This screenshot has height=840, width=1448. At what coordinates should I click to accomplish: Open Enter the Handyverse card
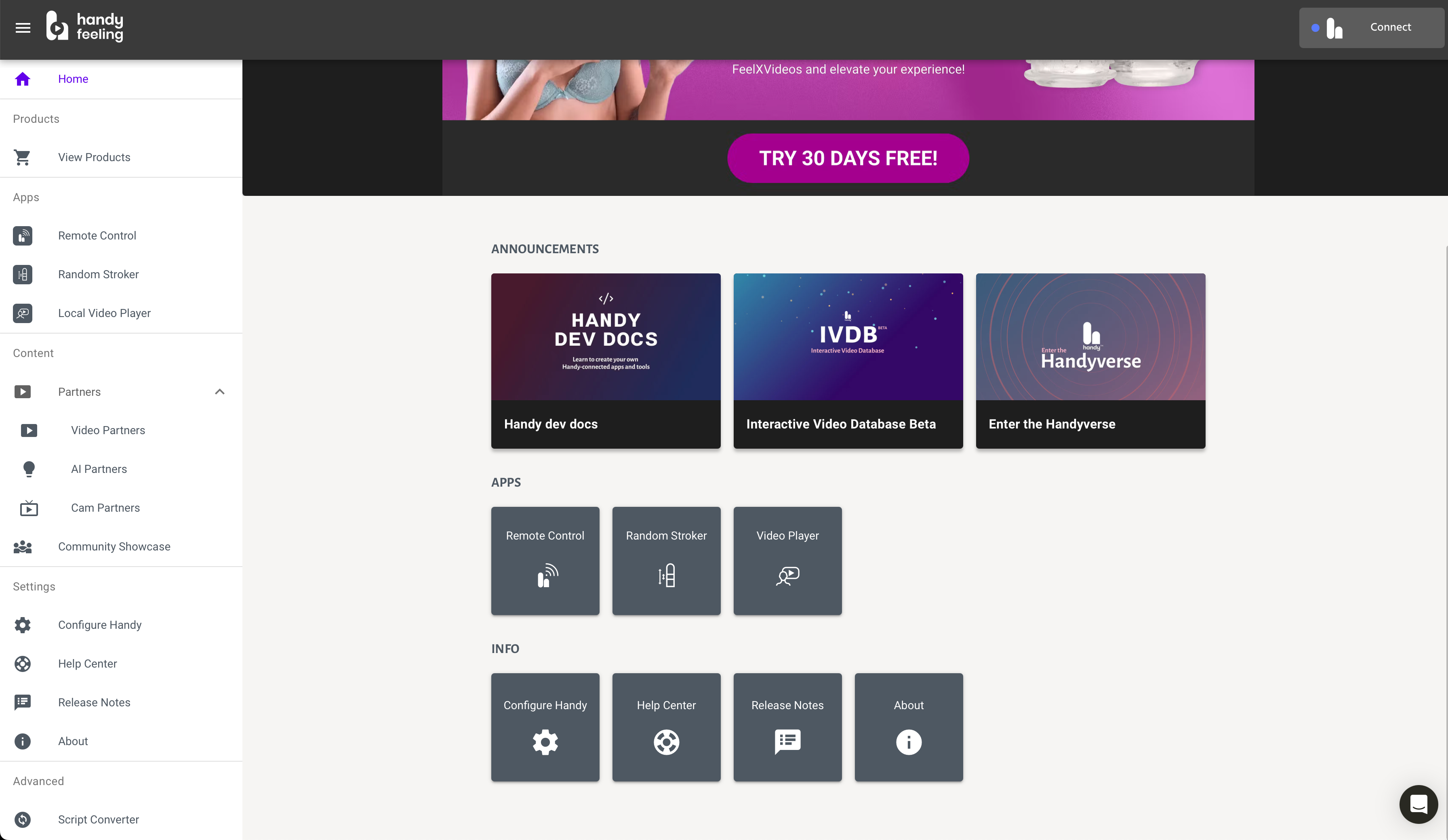(x=1090, y=361)
